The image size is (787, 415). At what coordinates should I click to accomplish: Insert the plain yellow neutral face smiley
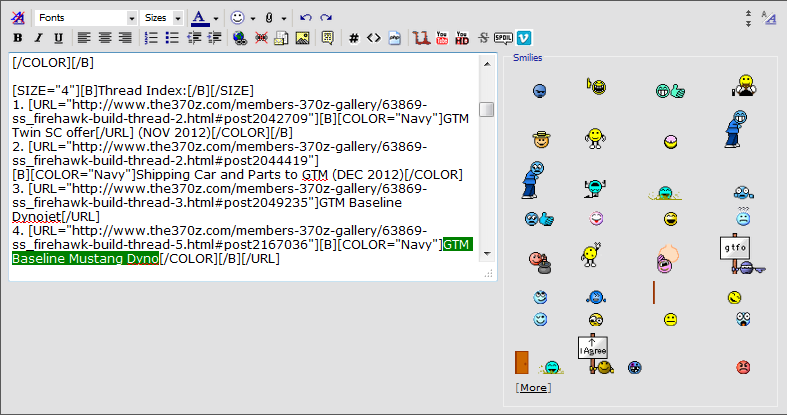coord(670,320)
